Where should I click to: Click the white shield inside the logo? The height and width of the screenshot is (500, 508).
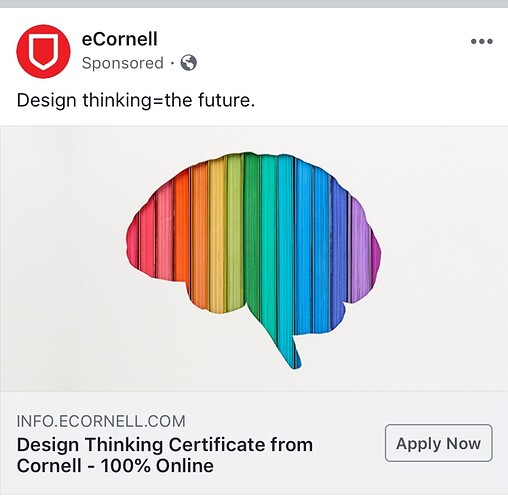(43, 52)
